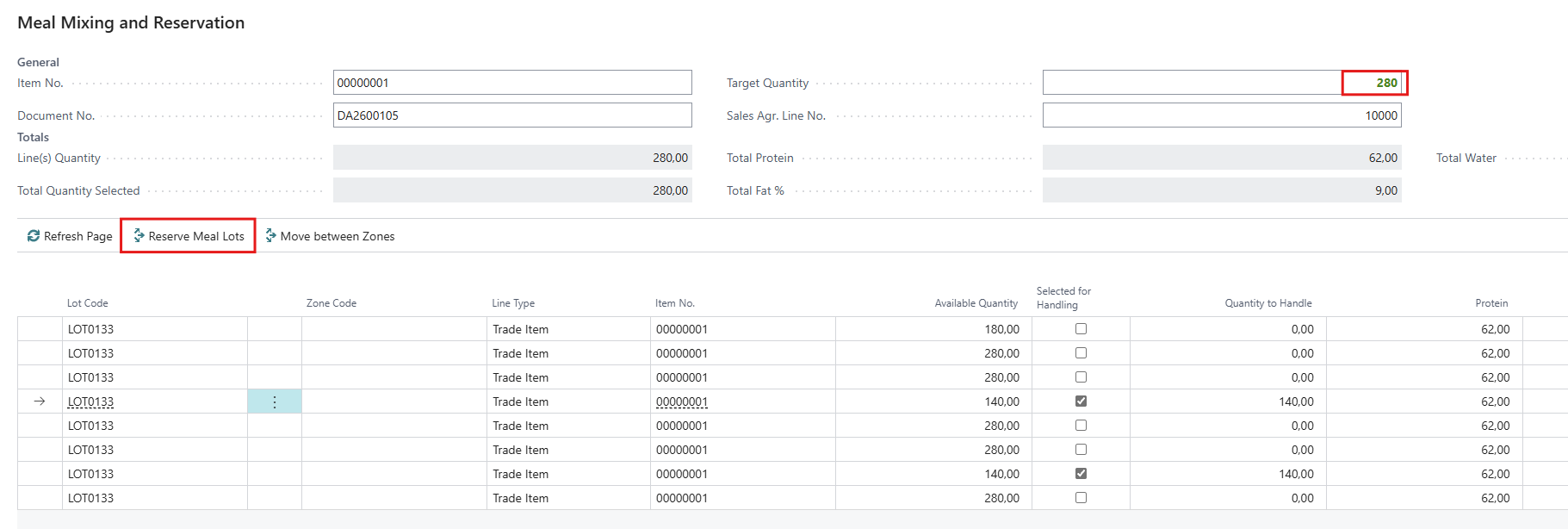This screenshot has height=529, width=1568.
Task: Tick Selected for Handling in the 180,00 row
Action: [1081, 329]
